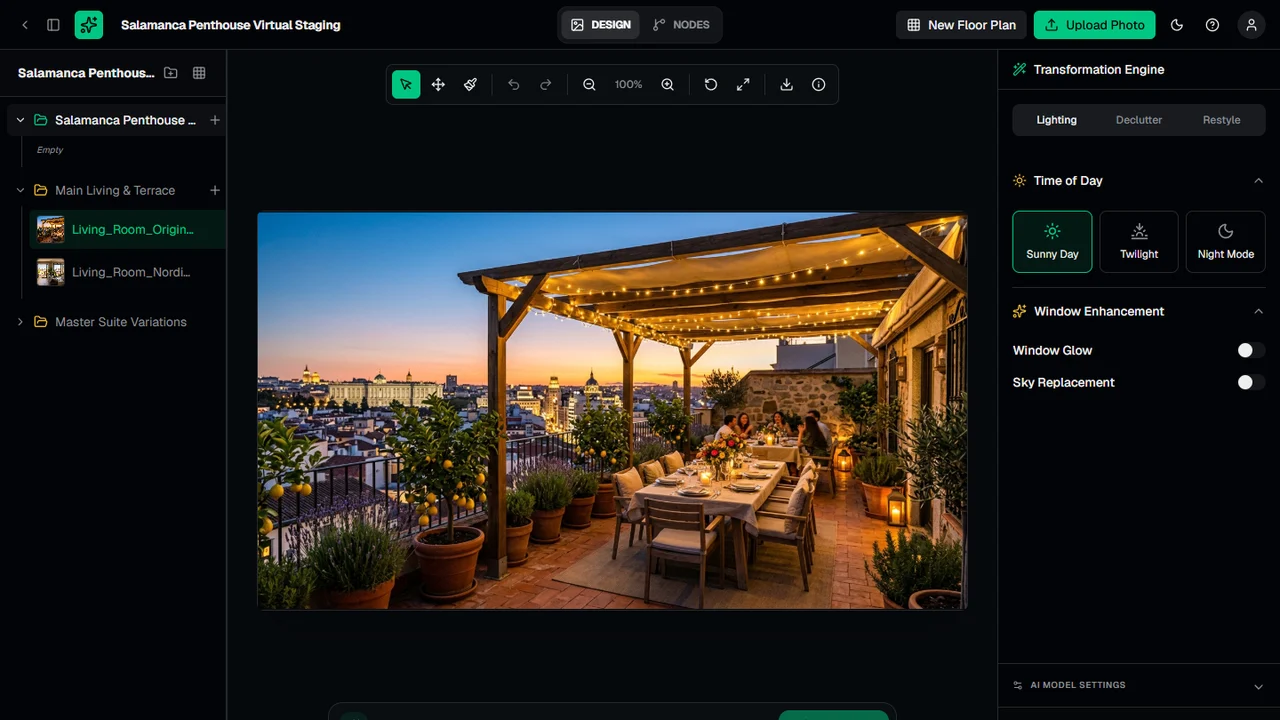This screenshot has height=720, width=1280.
Task: Open the Declutter tab
Action: tap(1139, 120)
